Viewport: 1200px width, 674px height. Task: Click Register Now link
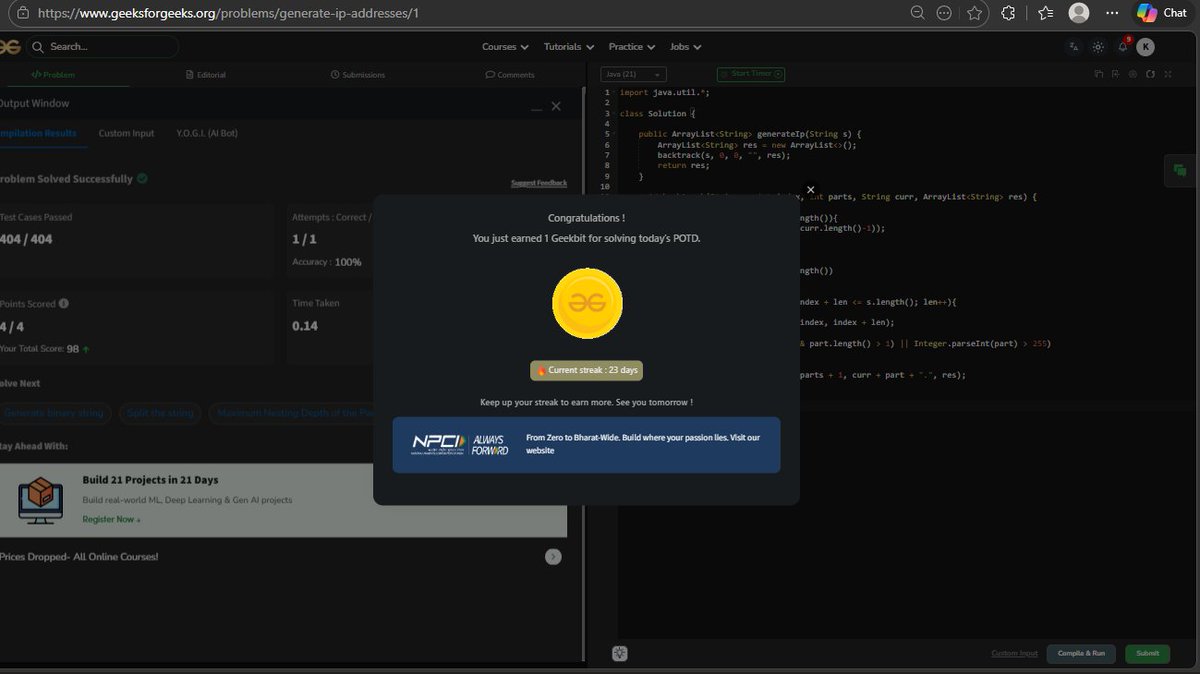(111, 519)
